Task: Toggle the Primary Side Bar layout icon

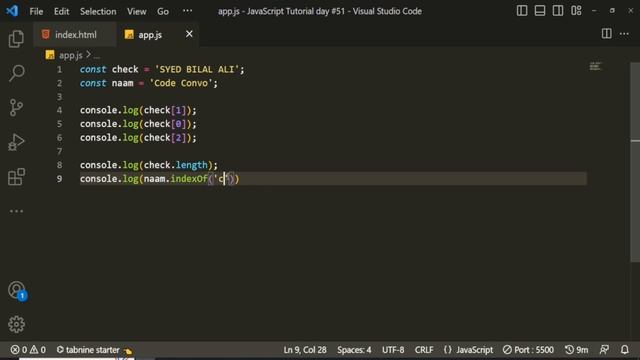Action: tap(522, 11)
